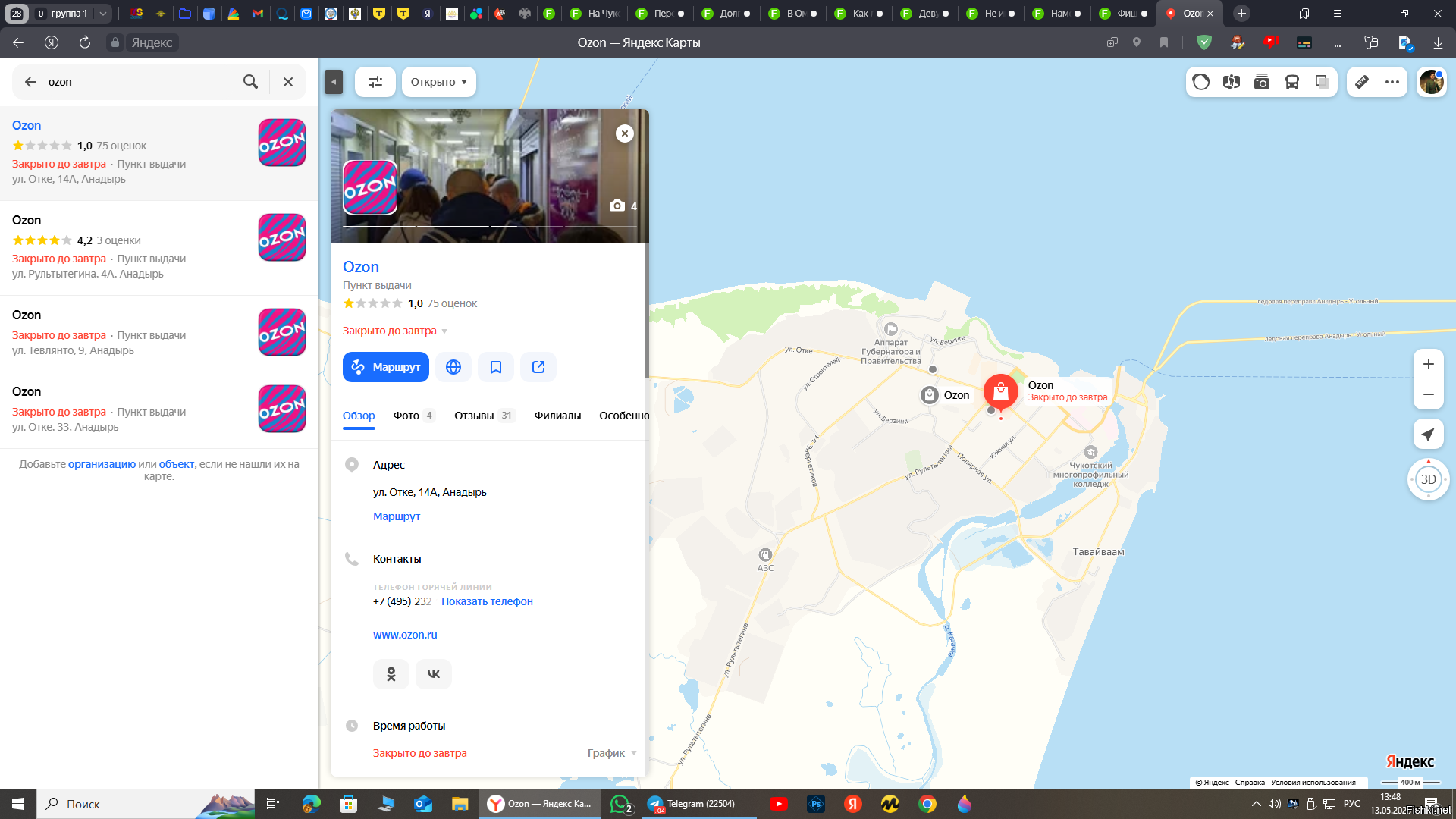Switch to the Особенности tab
Screen dimensions: 1456x819
[624, 416]
